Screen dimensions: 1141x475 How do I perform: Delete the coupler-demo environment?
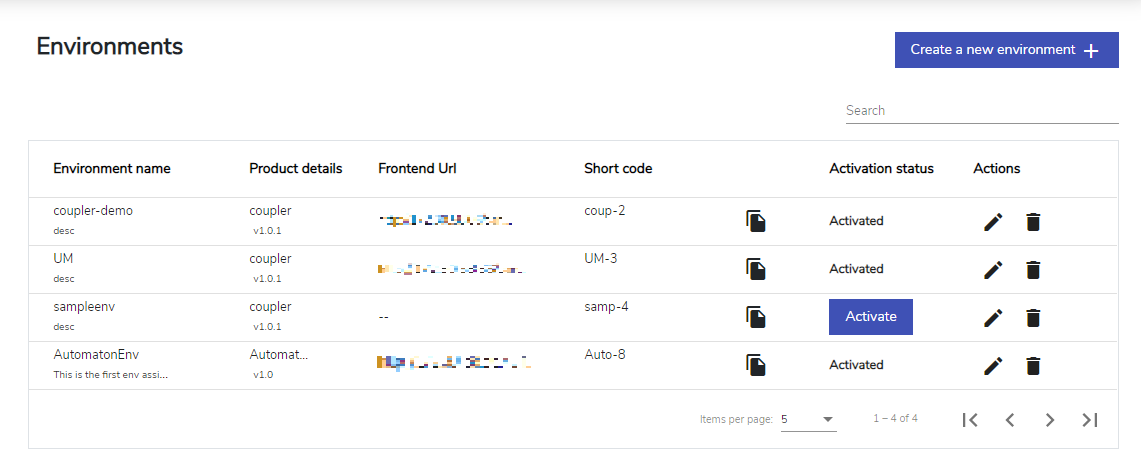pyautogui.click(x=1033, y=222)
